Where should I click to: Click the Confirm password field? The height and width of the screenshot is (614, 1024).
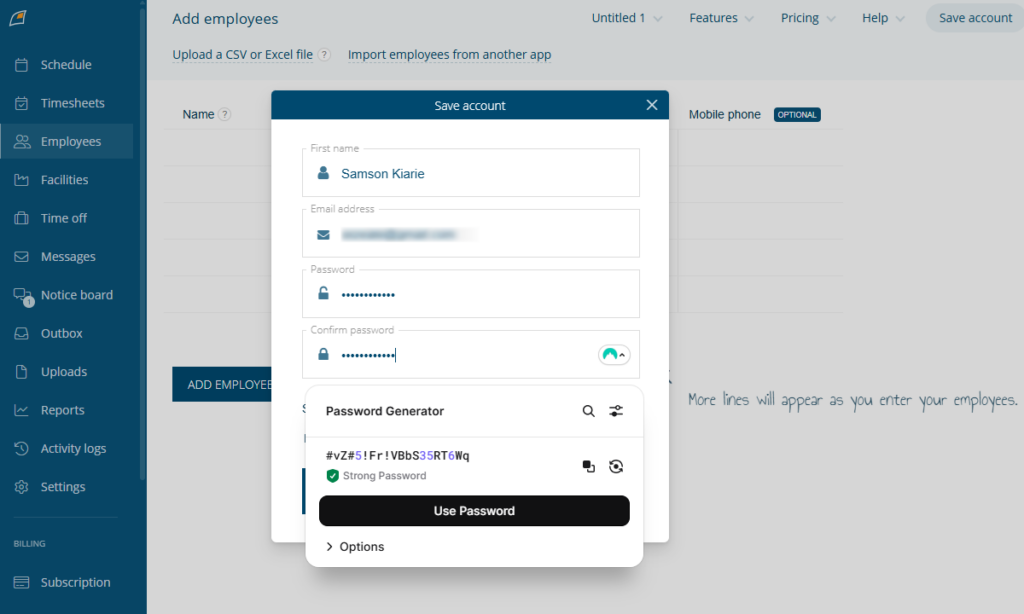point(471,355)
